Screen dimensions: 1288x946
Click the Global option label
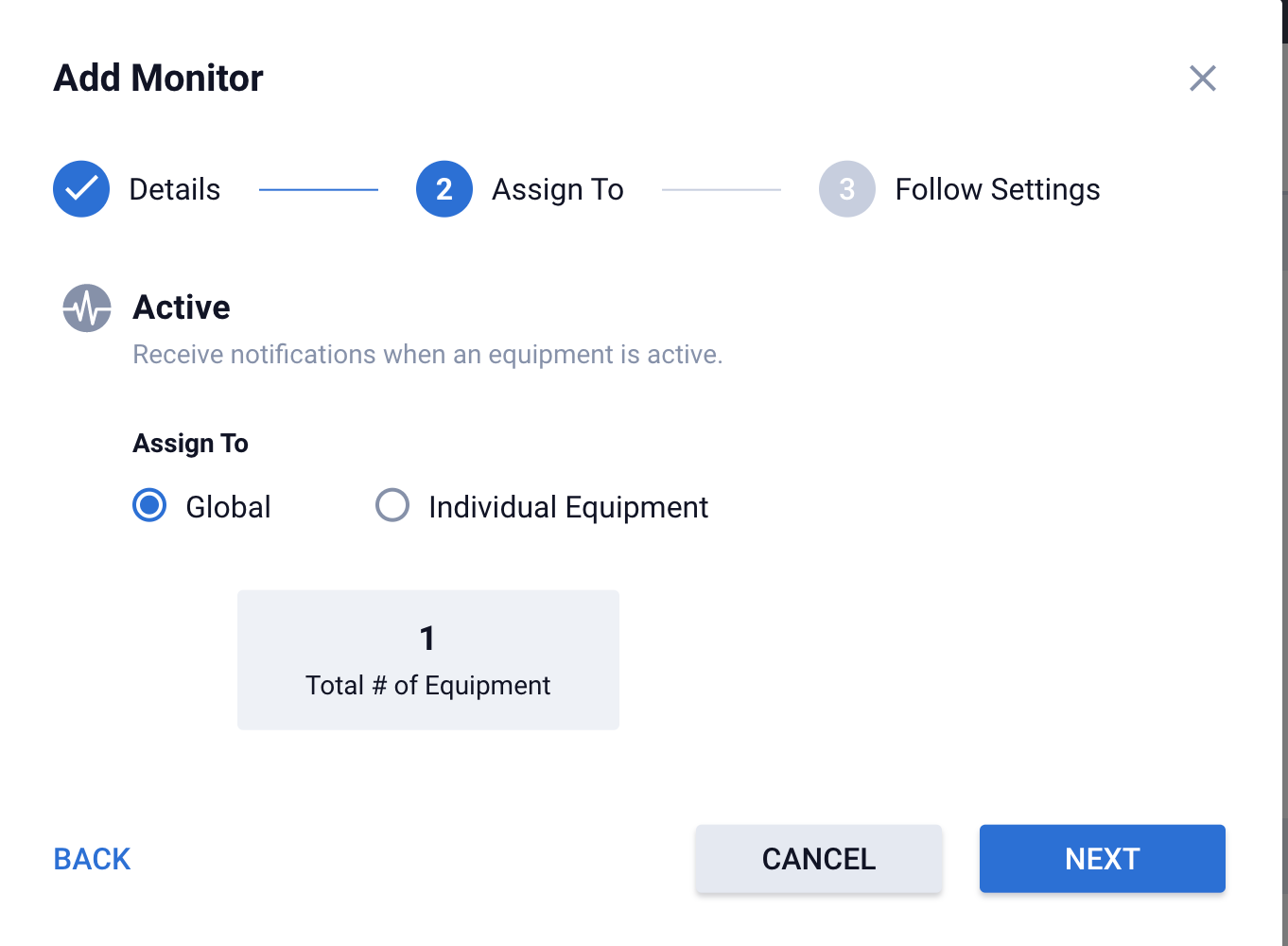228,507
